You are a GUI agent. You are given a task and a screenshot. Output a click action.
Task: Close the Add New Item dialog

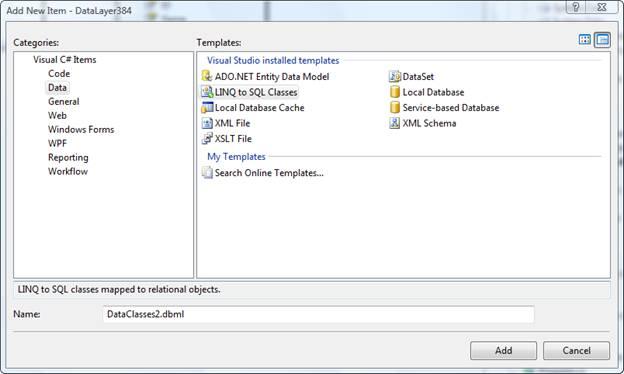point(602,7)
